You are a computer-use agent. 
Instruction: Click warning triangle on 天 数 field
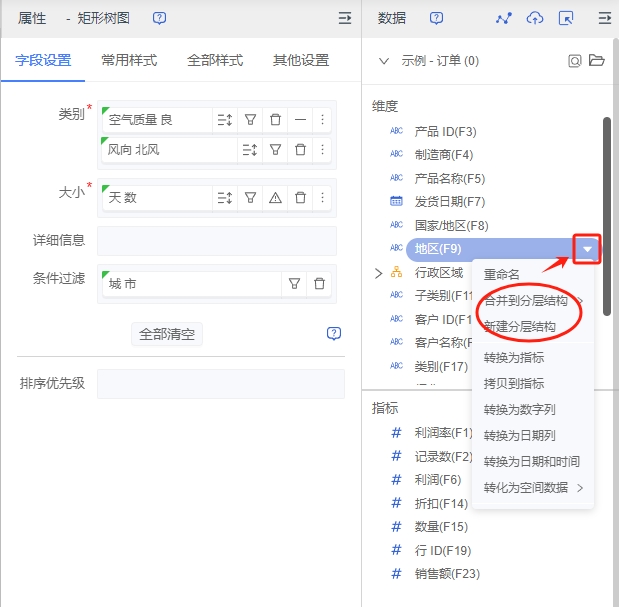click(x=274, y=198)
